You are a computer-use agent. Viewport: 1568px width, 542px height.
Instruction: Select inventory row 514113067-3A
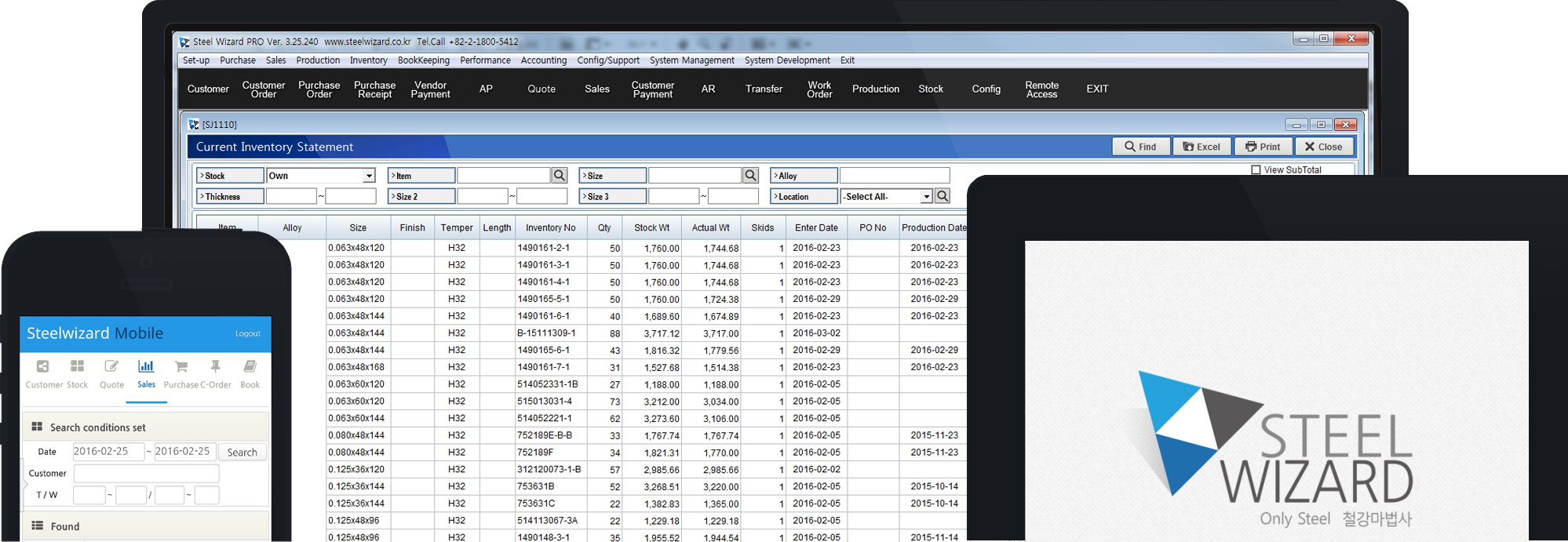(647, 521)
